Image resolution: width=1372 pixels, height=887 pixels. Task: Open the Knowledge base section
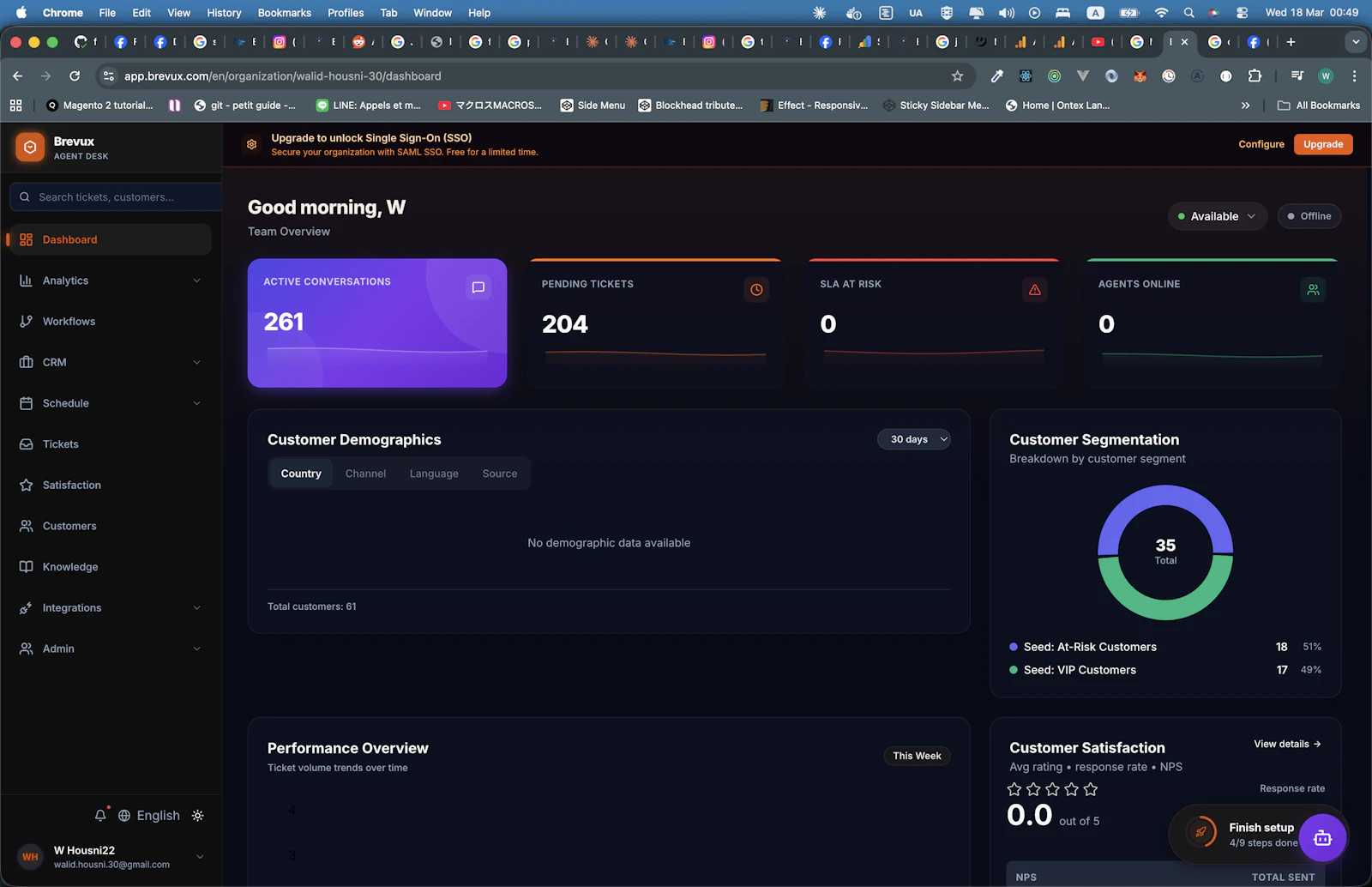[x=70, y=566]
